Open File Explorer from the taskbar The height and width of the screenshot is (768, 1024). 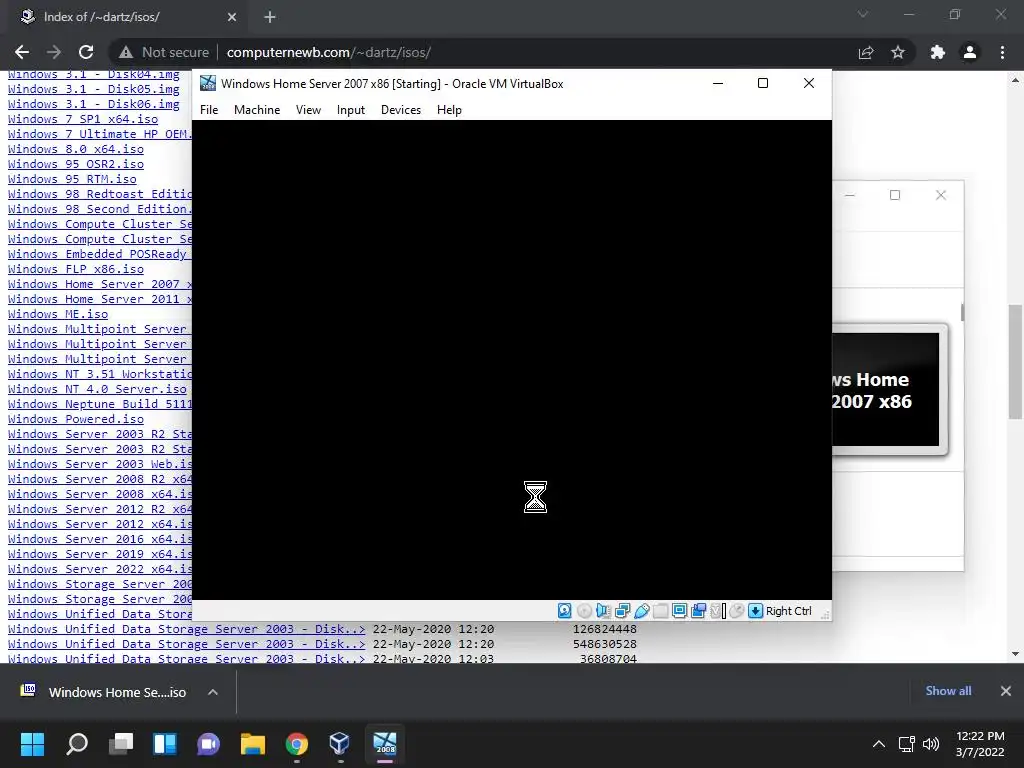pos(253,744)
